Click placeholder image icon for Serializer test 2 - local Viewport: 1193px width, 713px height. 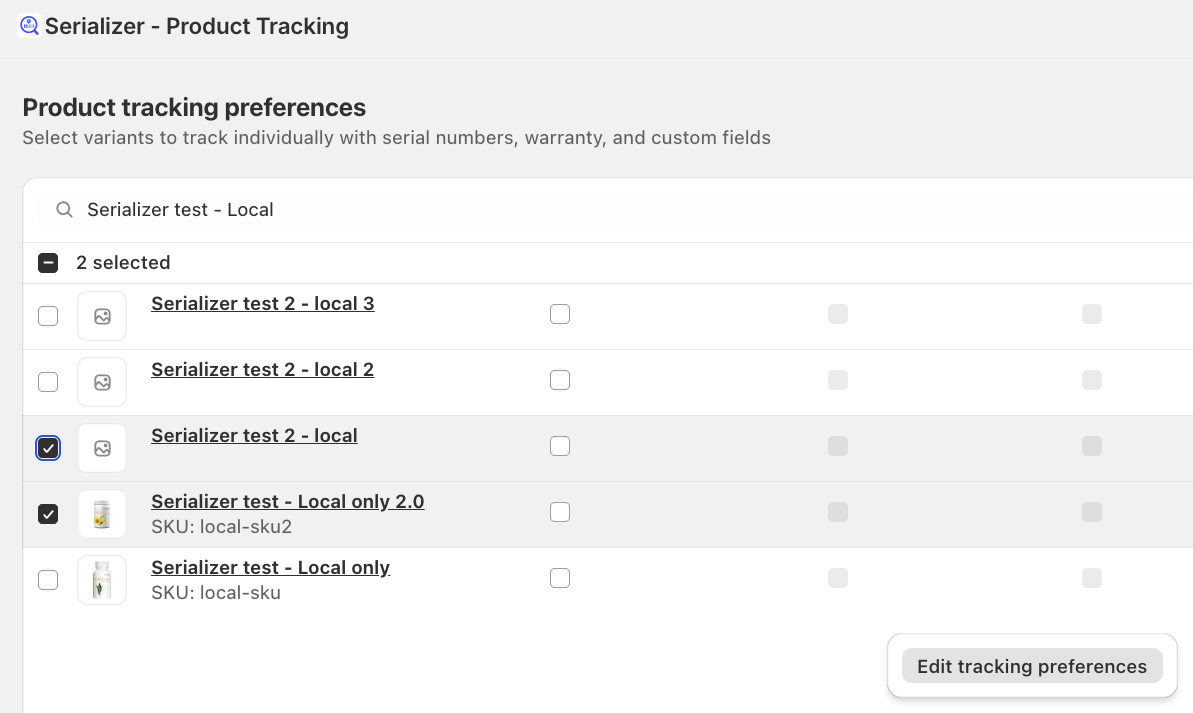pyautogui.click(x=102, y=448)
